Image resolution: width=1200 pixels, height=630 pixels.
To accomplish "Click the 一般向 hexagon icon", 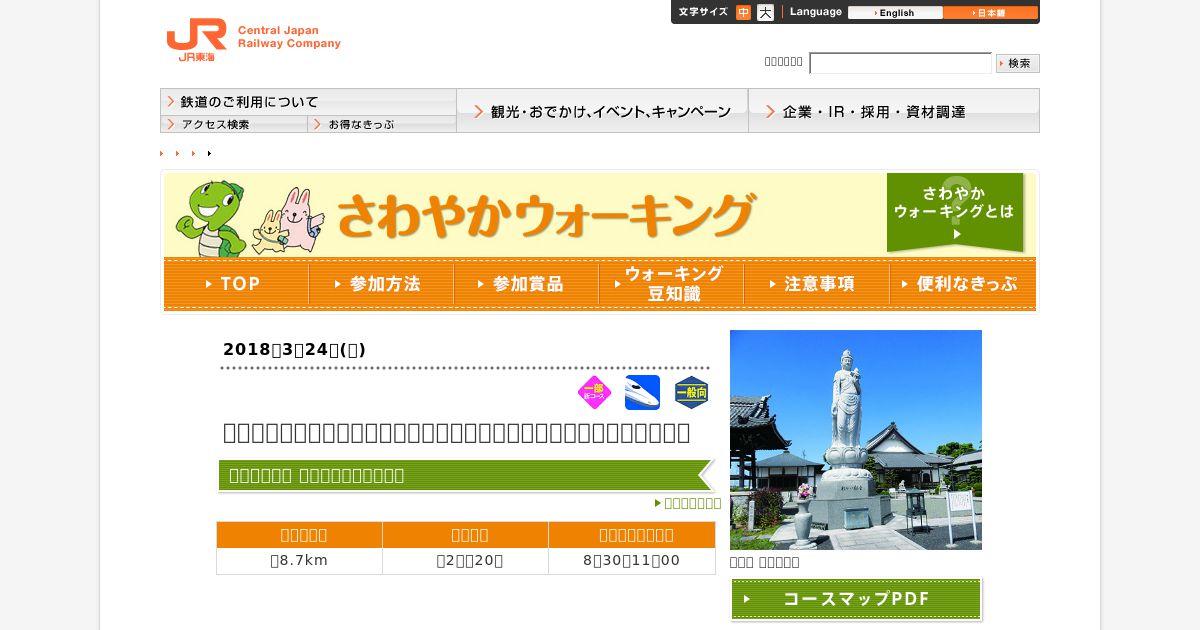I will click(691, 392).
